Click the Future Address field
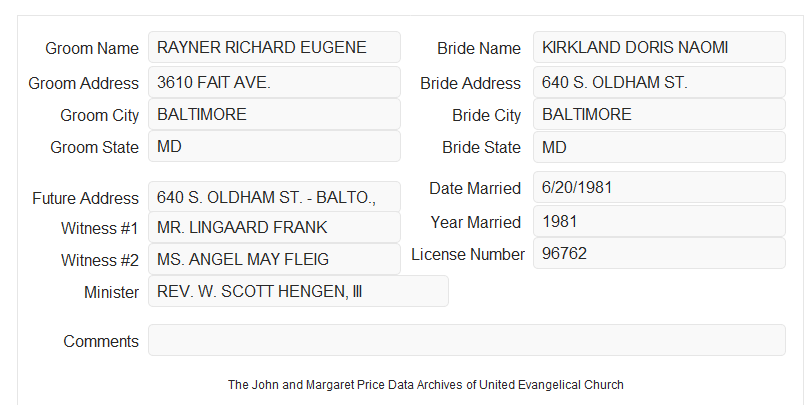805x405 pixels. pyautogui.click(x=274, y=197)
